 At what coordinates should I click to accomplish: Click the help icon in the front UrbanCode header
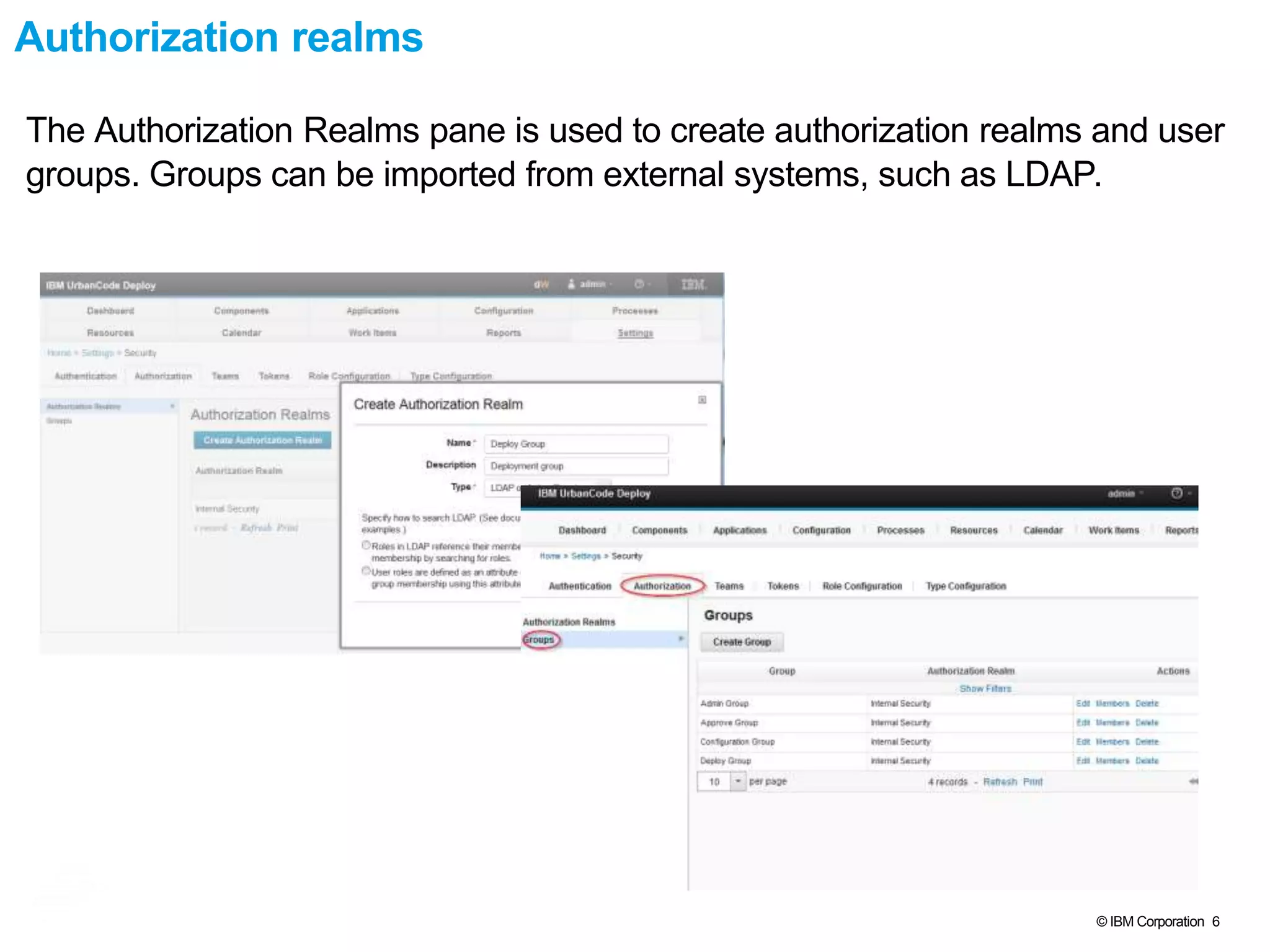pos(1176,493)
